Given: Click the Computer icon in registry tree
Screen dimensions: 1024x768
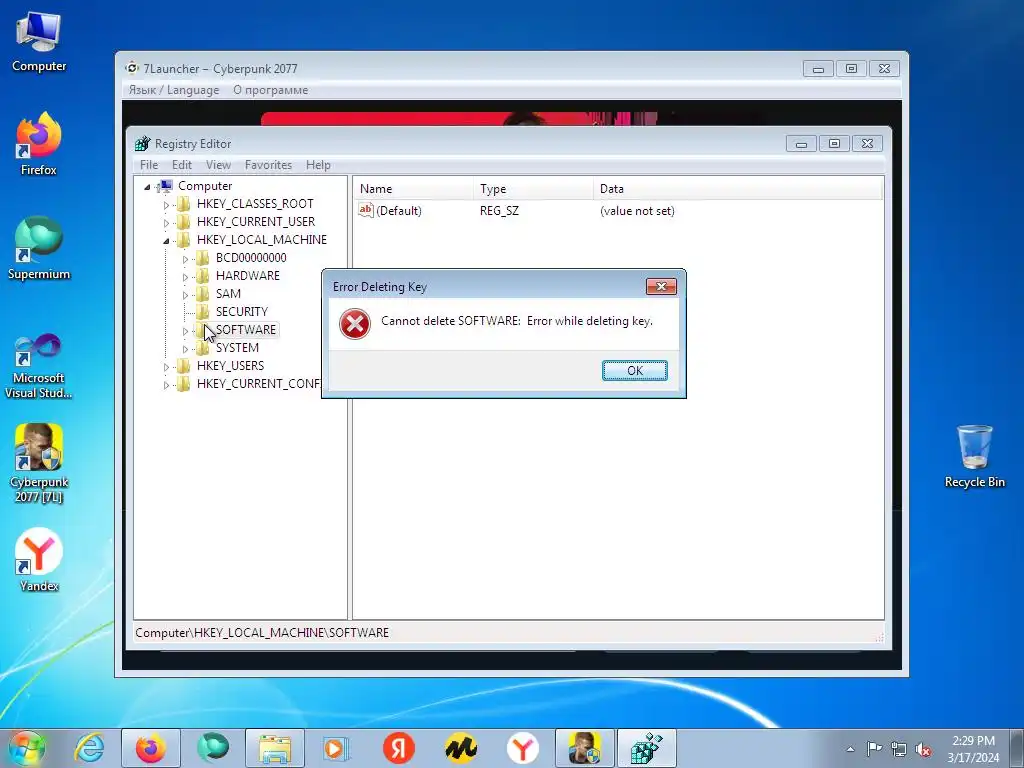Looking at the screenshot, I should [x=165, y=186].
